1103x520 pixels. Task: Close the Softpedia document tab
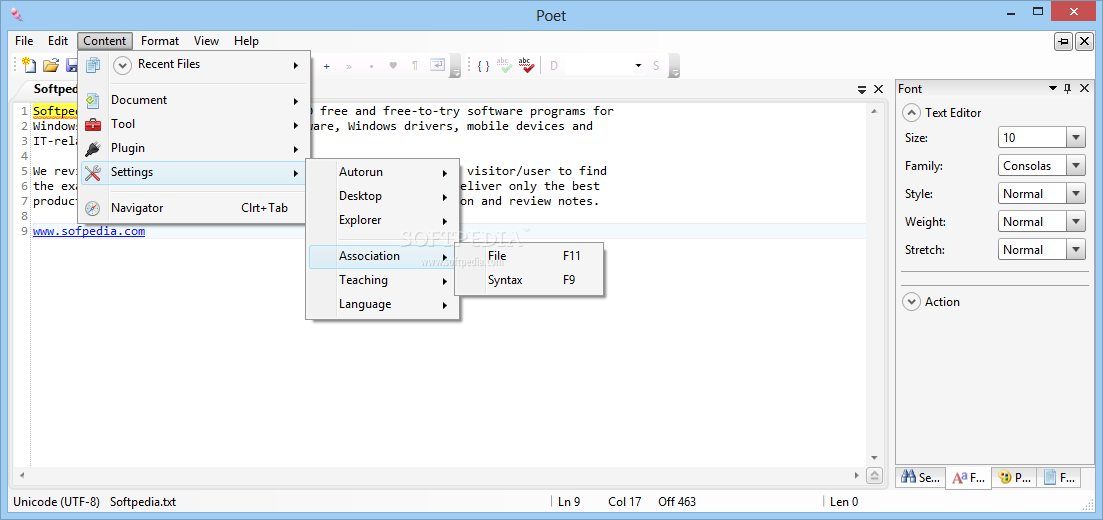(x=878, y=89)
